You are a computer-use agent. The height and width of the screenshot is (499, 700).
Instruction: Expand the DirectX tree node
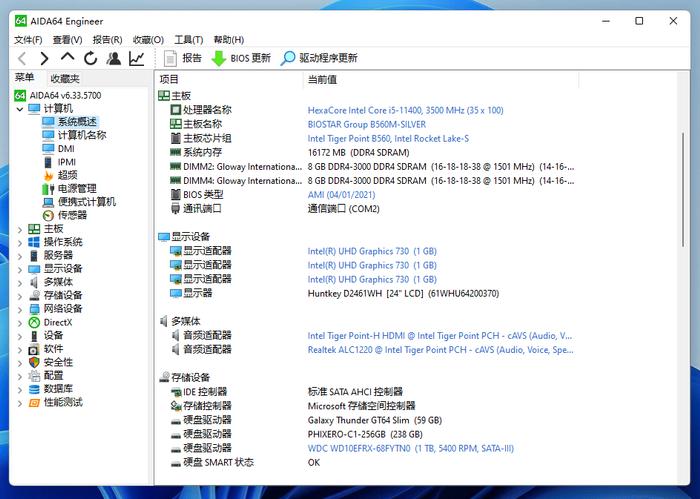point(20,323)
